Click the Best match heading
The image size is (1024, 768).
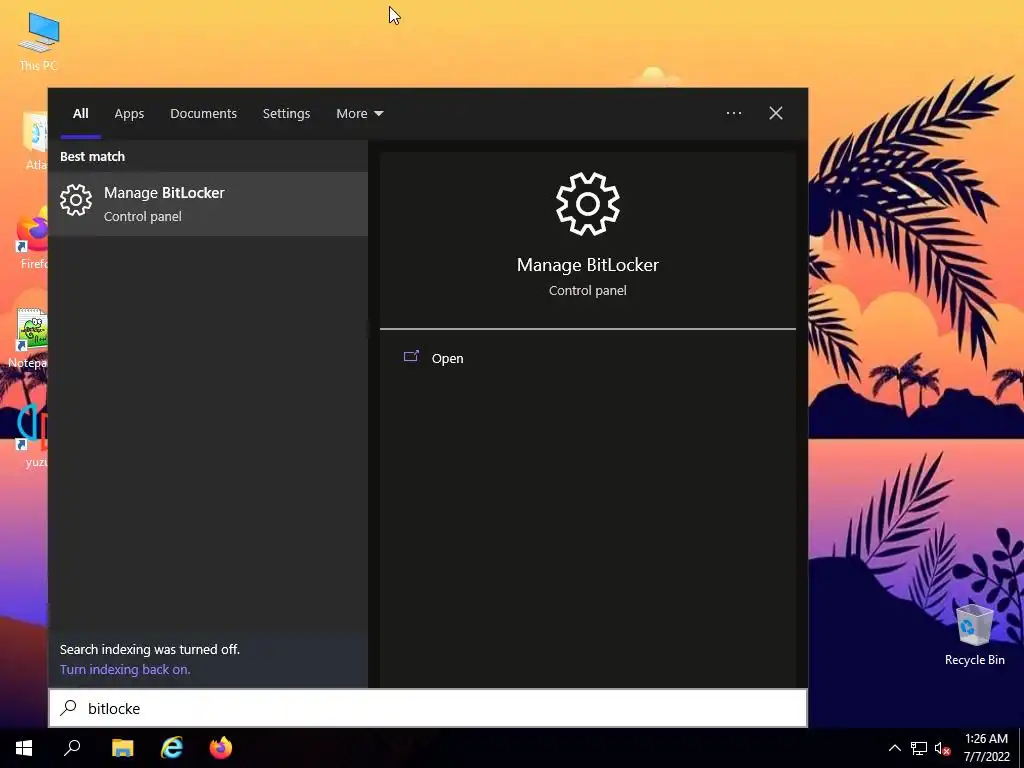[92, 157]
